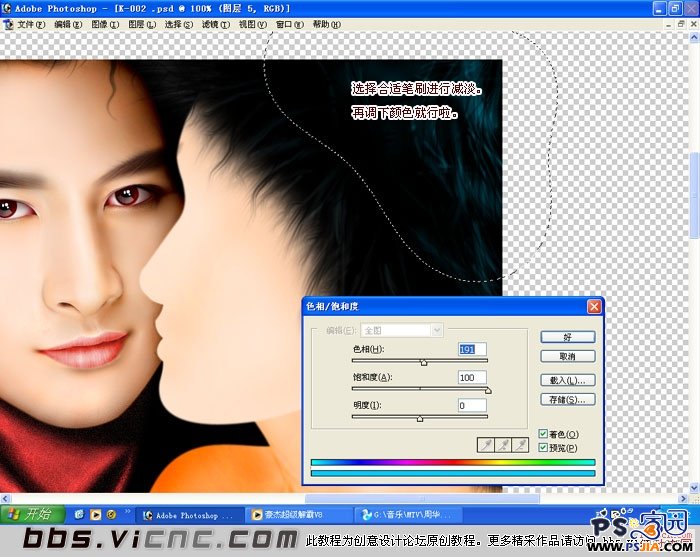Click the 载入(L)... load button

tap(567, 380)
